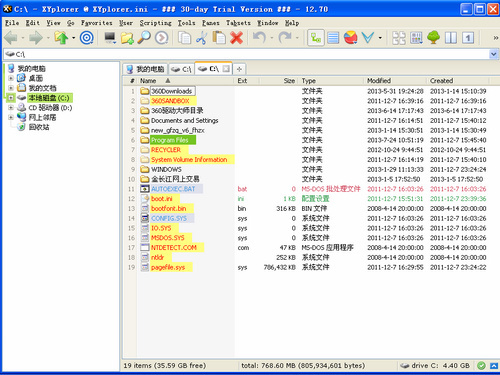Image resolution: width=500 pixels, height=375 pixels.
Task: Click the thumbnails view grid icon
Action: (399, 38)
